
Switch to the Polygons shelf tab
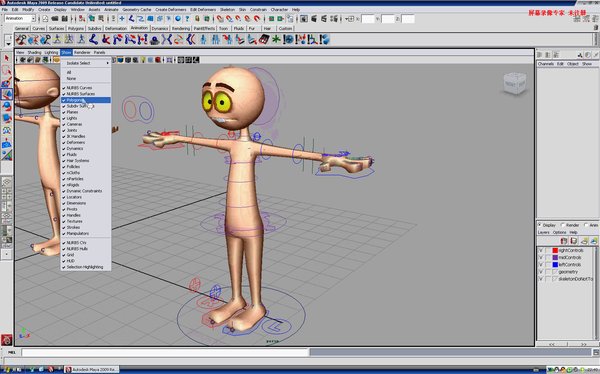(x=76, y=29)
